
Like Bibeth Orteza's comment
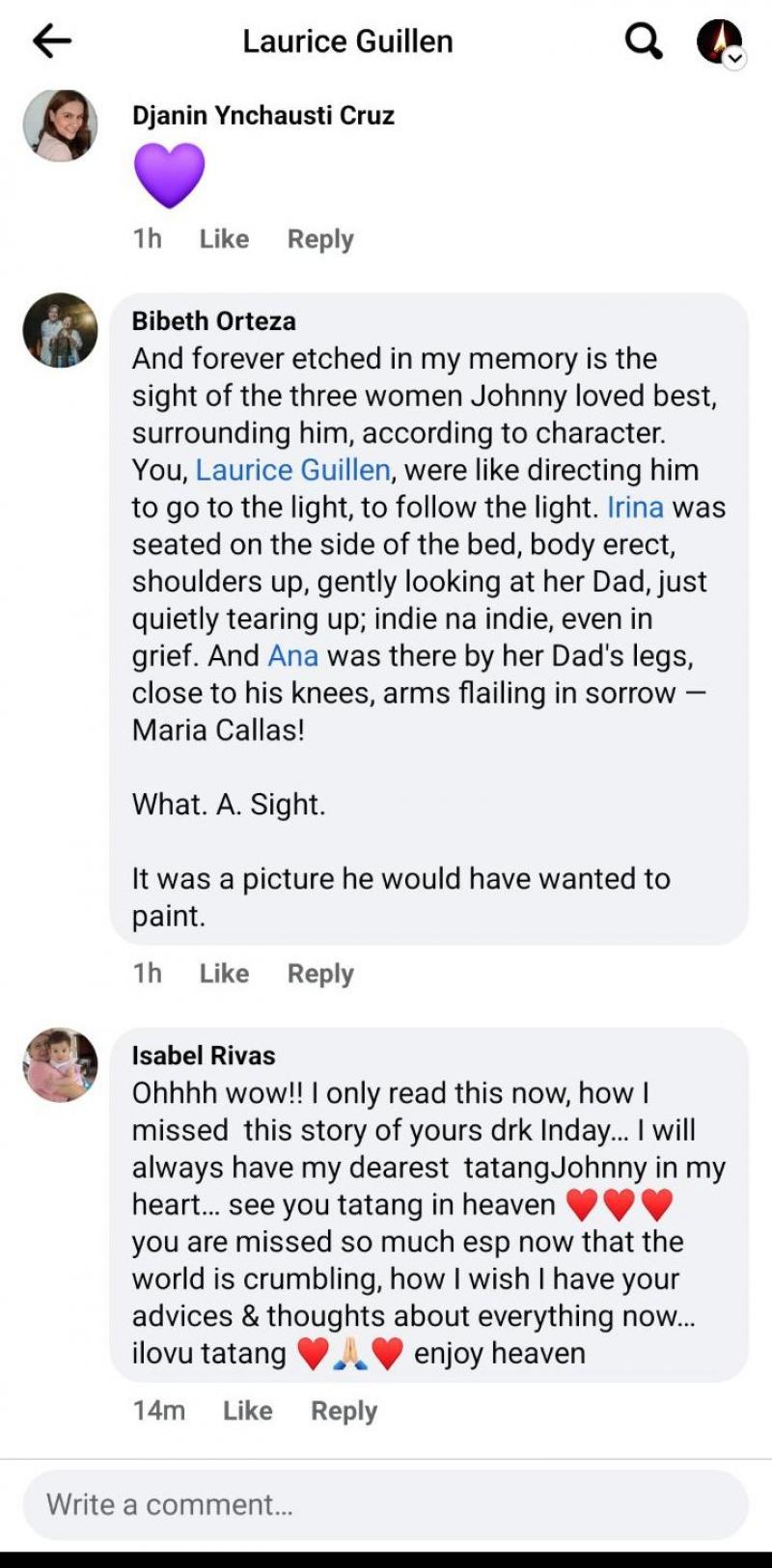[224, 973]
